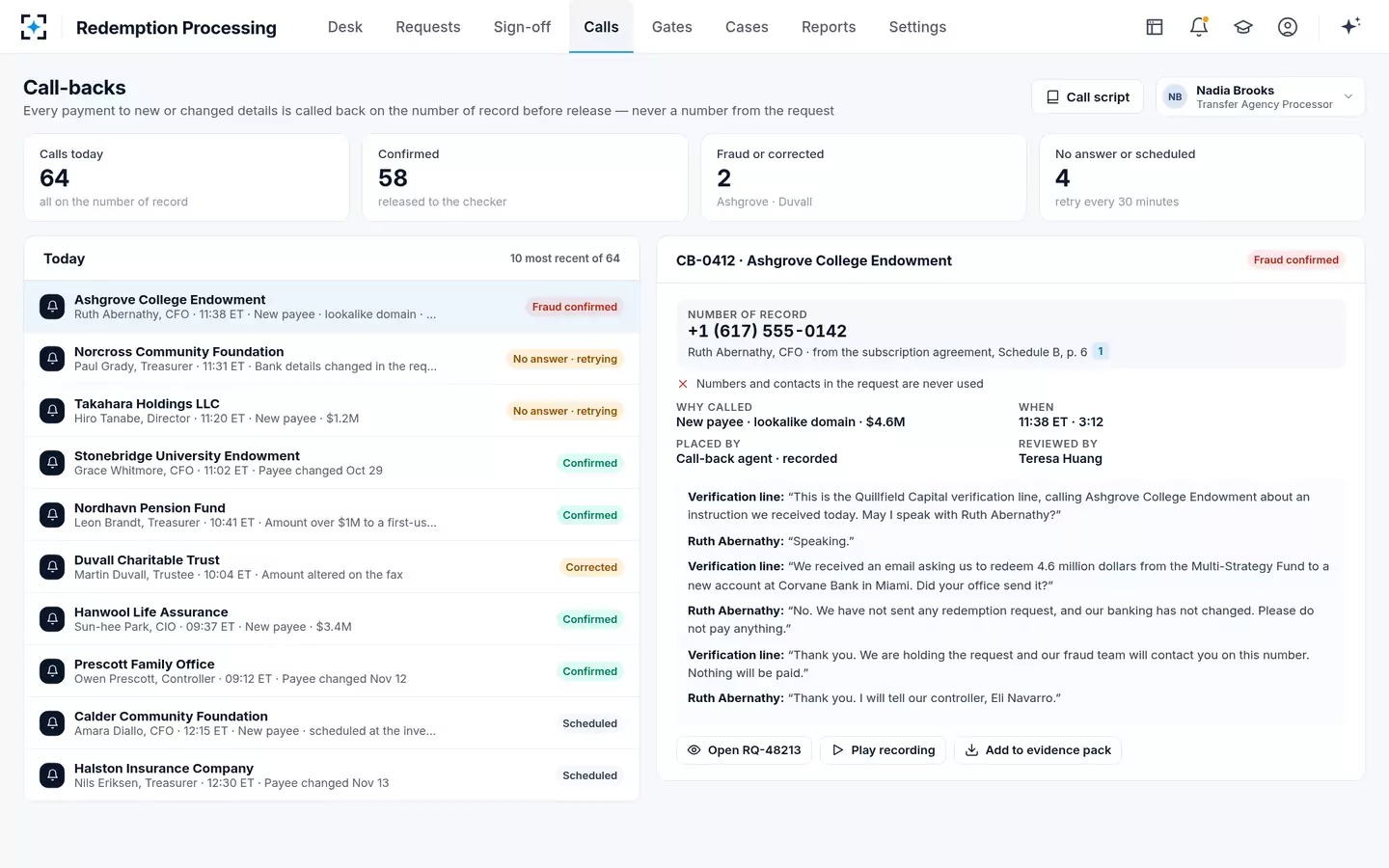
Task: Open the No answer or scheduled card
Action: click(1202, 177)
